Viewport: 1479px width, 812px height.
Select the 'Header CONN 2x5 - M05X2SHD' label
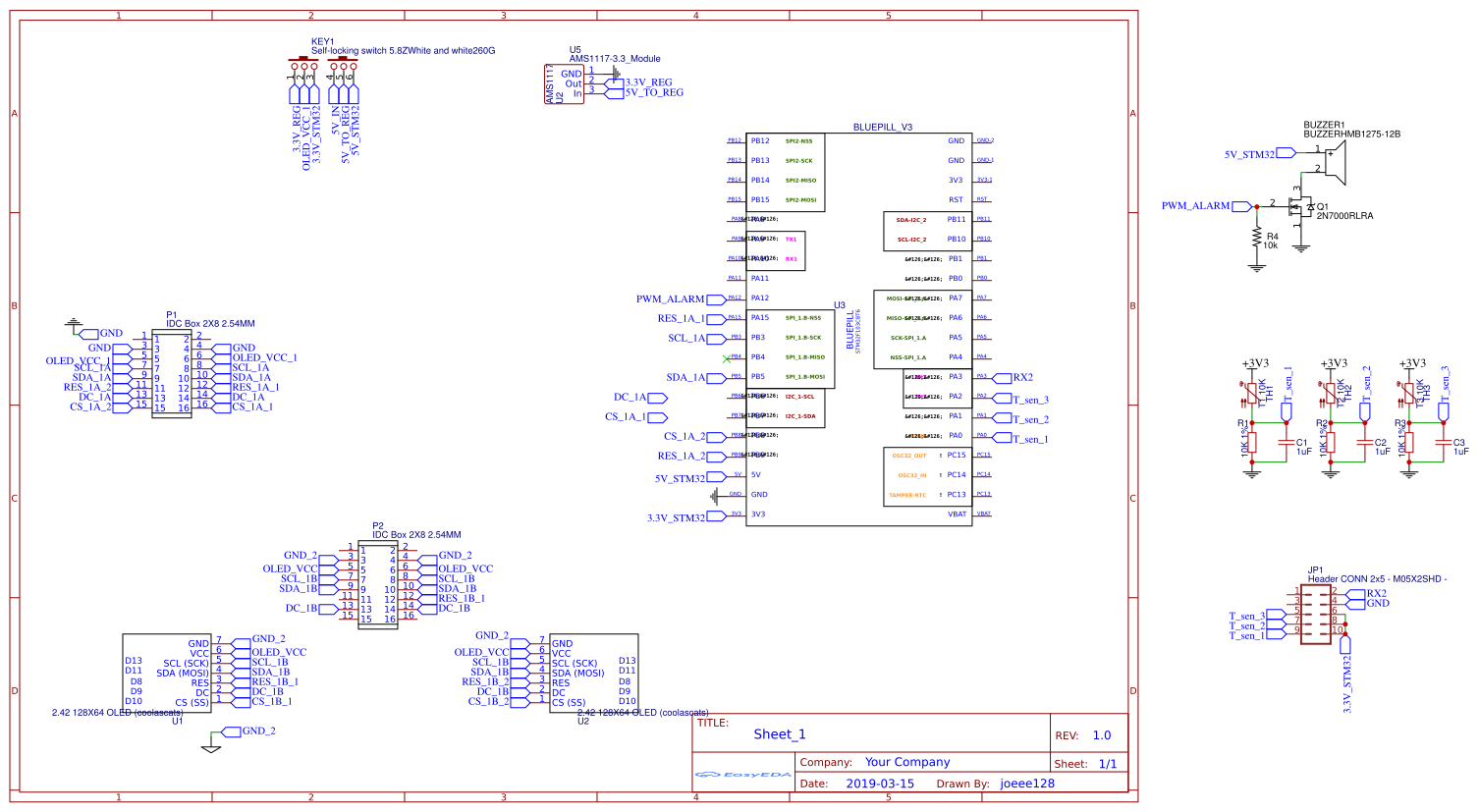(x=1377, y=579)
